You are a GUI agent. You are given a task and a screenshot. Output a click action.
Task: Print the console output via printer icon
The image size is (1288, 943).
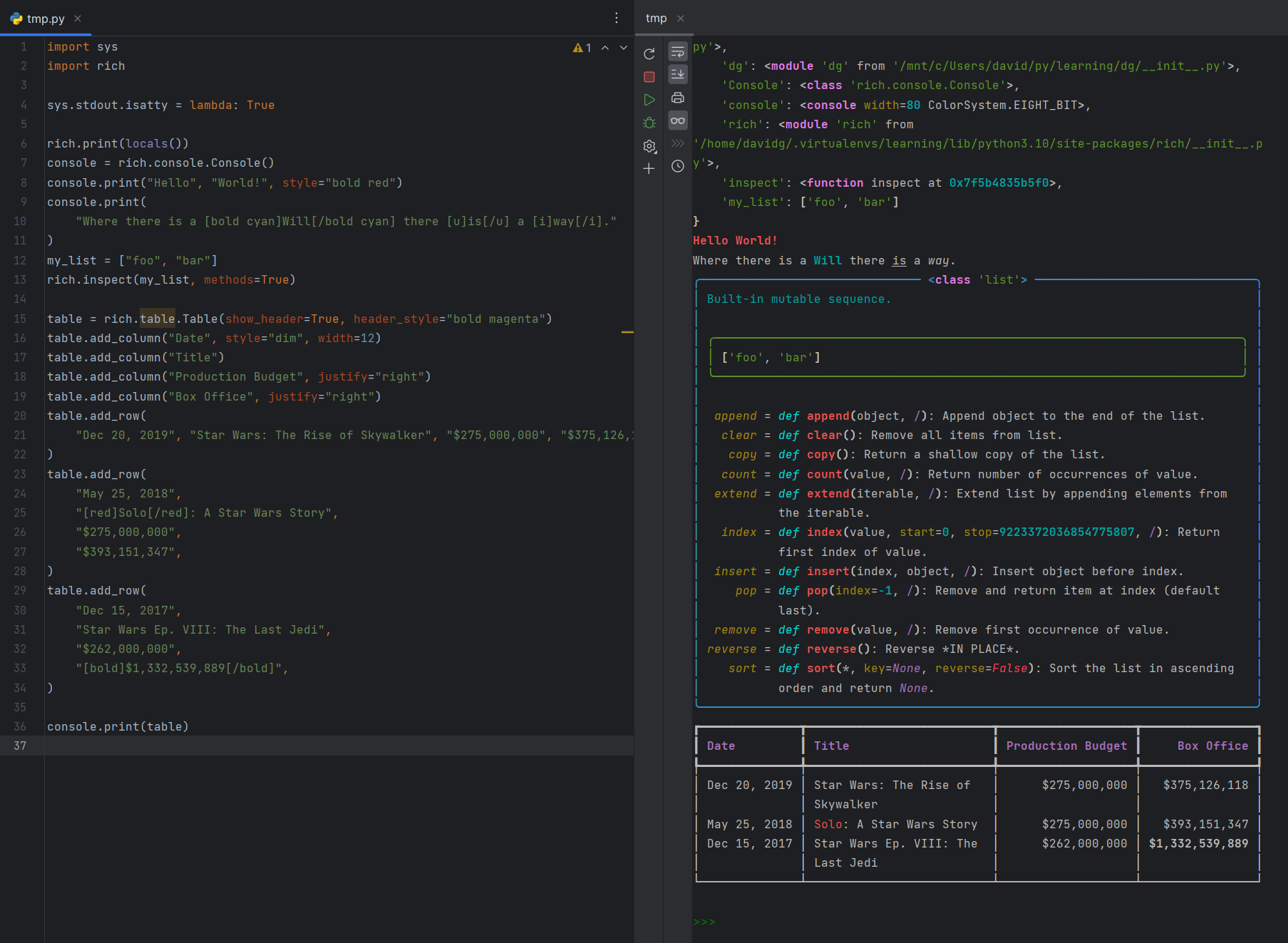678,98
